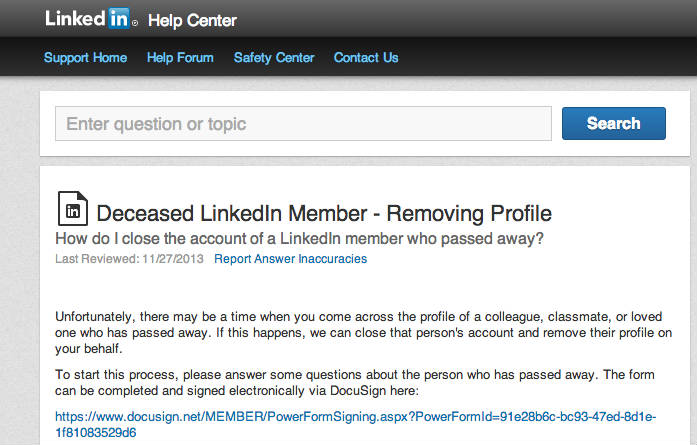
Task: Select the "Deceased LinkedIn Member - Removing Profile" heading
Action: (x=324, y=213)
